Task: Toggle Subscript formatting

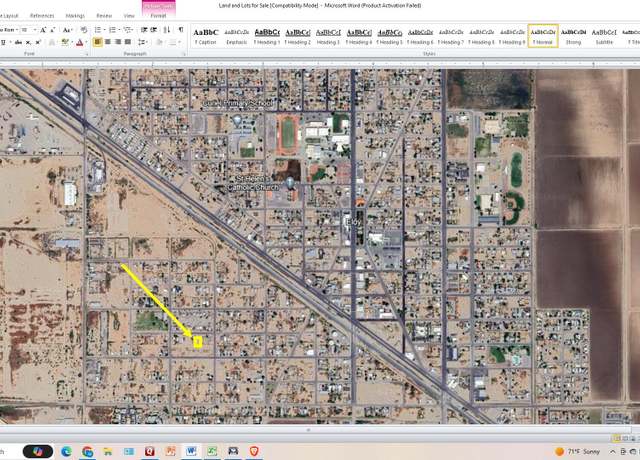Action: [28, 42]
